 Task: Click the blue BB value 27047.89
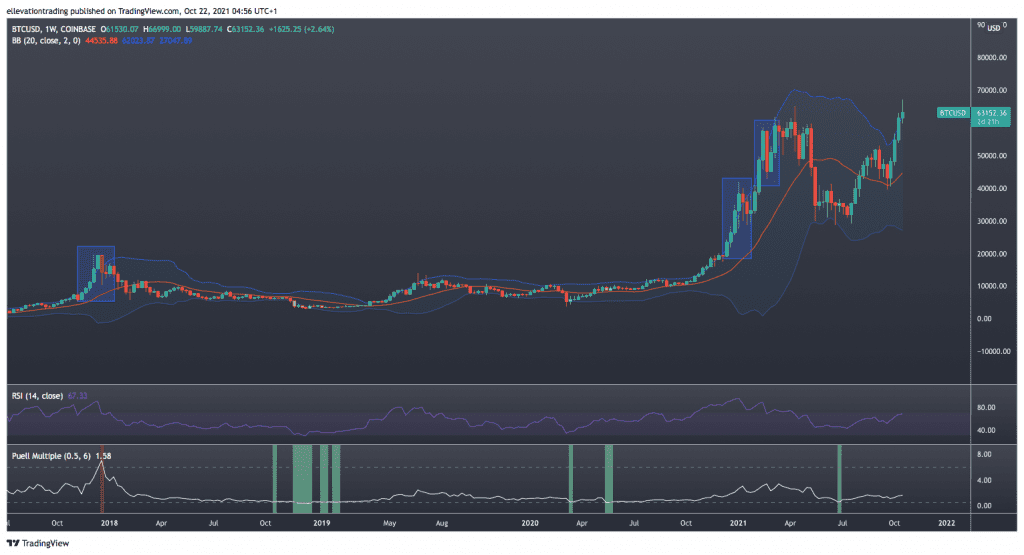[x=176, y=40]
